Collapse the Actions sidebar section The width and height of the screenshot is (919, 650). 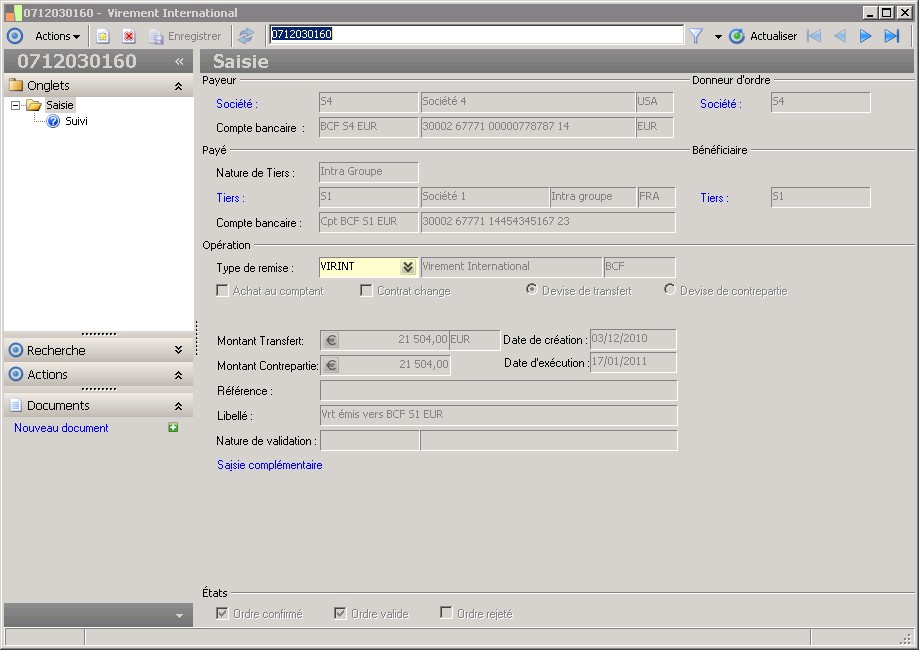coord(178,375)
